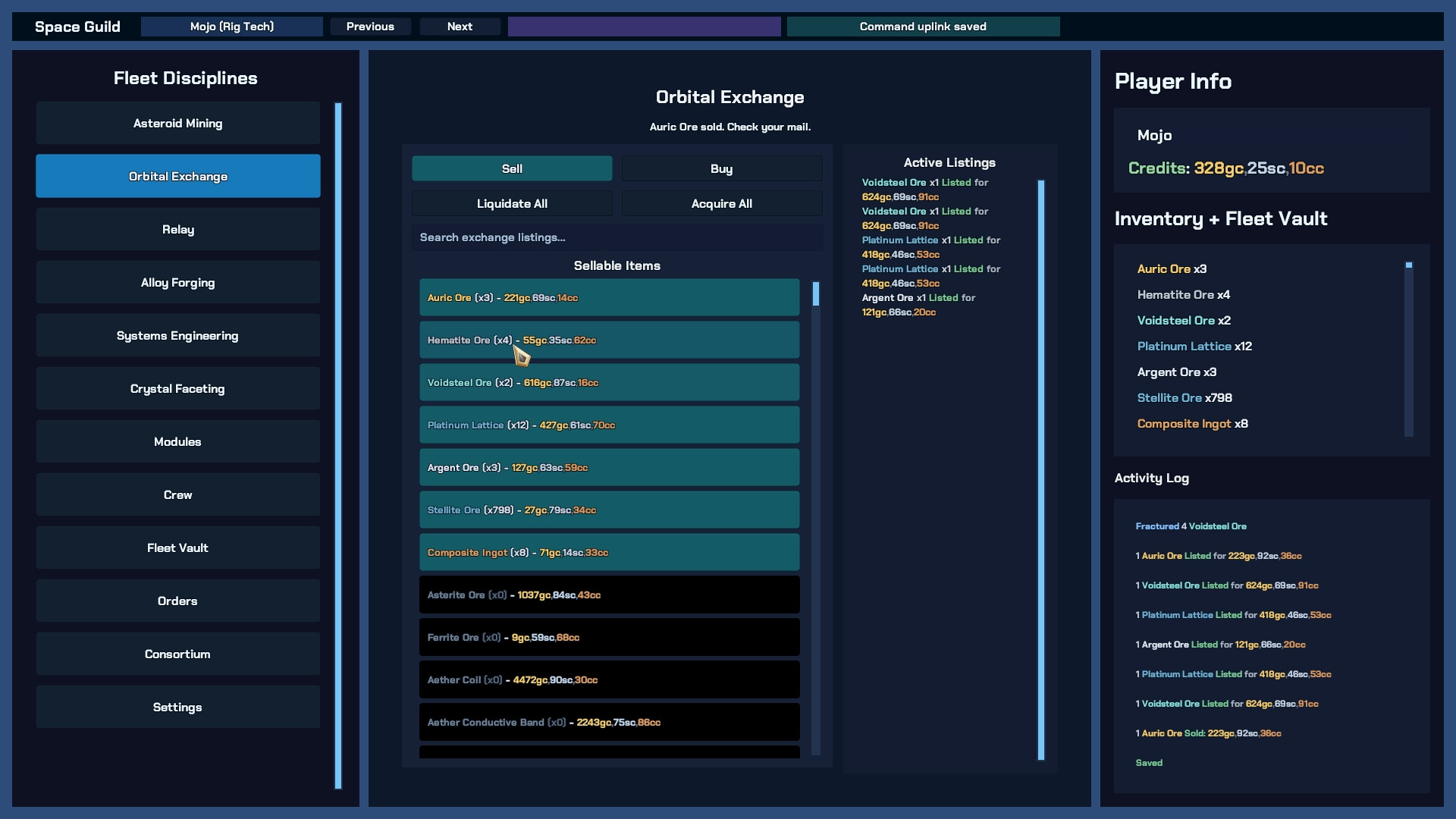Open the Orbital Exchange discipline

click(177, 175)
